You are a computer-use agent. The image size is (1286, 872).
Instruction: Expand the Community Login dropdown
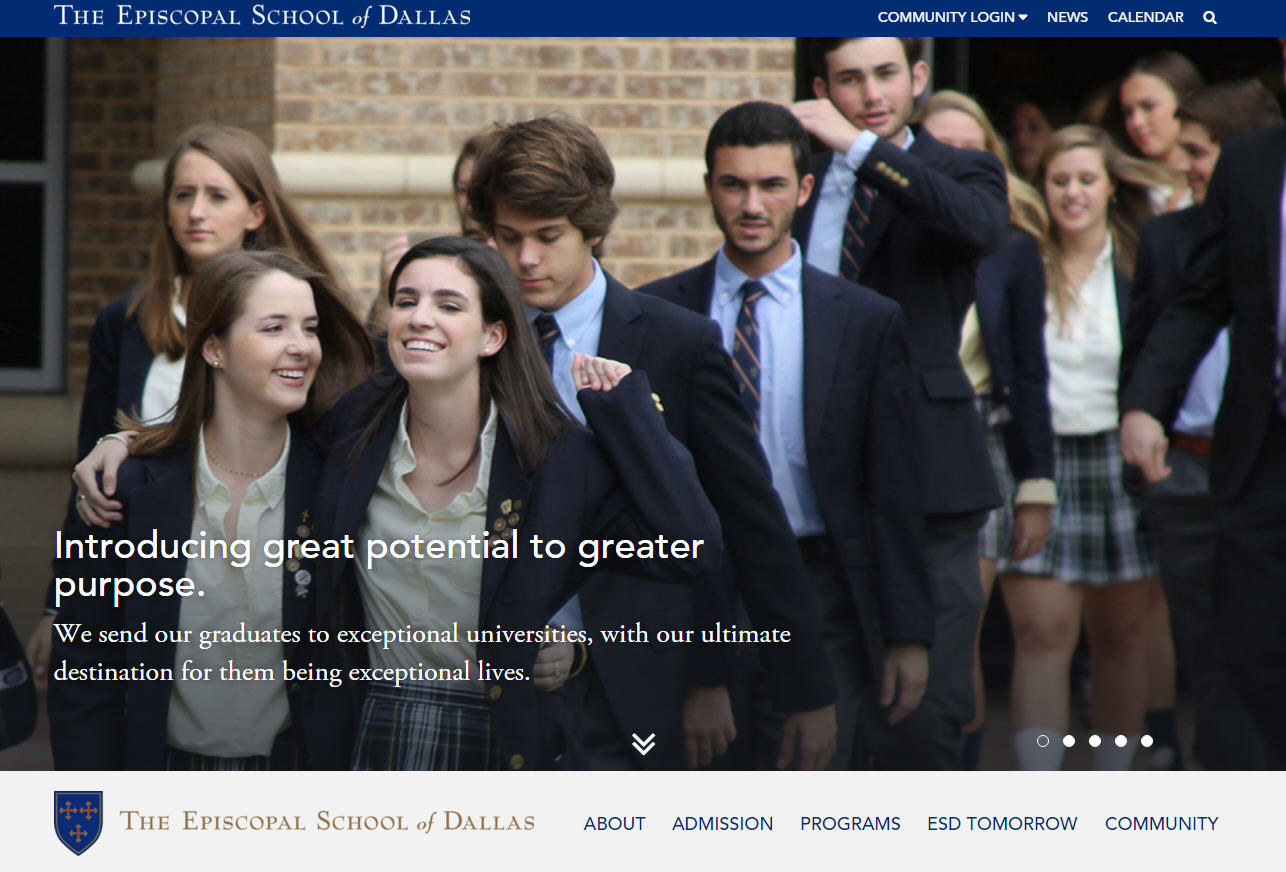click(x=952, y=17)
